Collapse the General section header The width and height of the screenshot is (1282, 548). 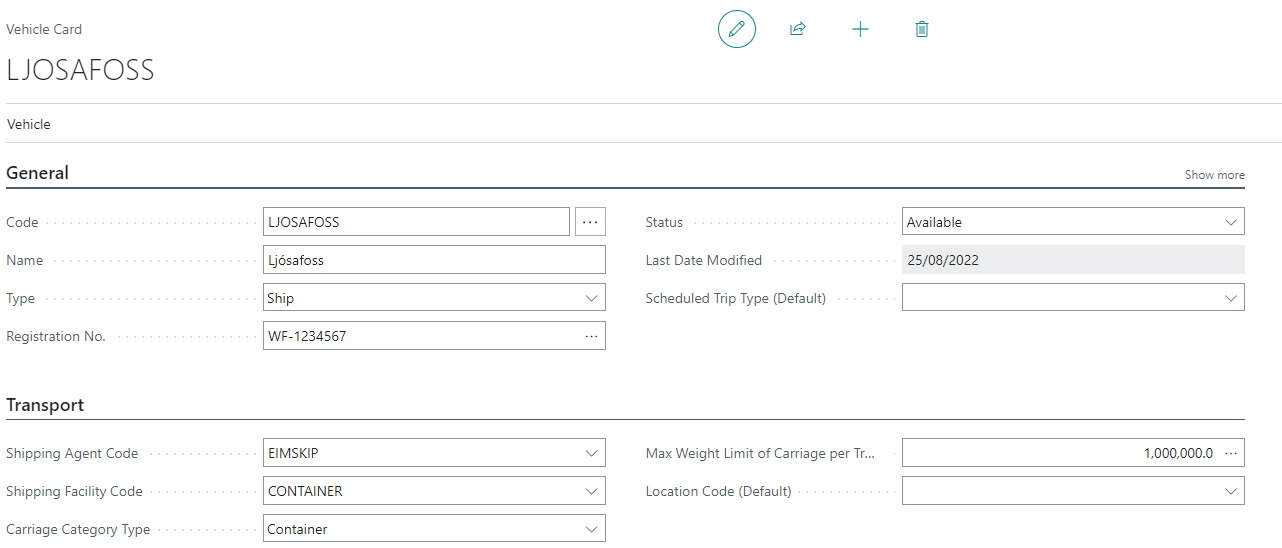click(38, 173)
